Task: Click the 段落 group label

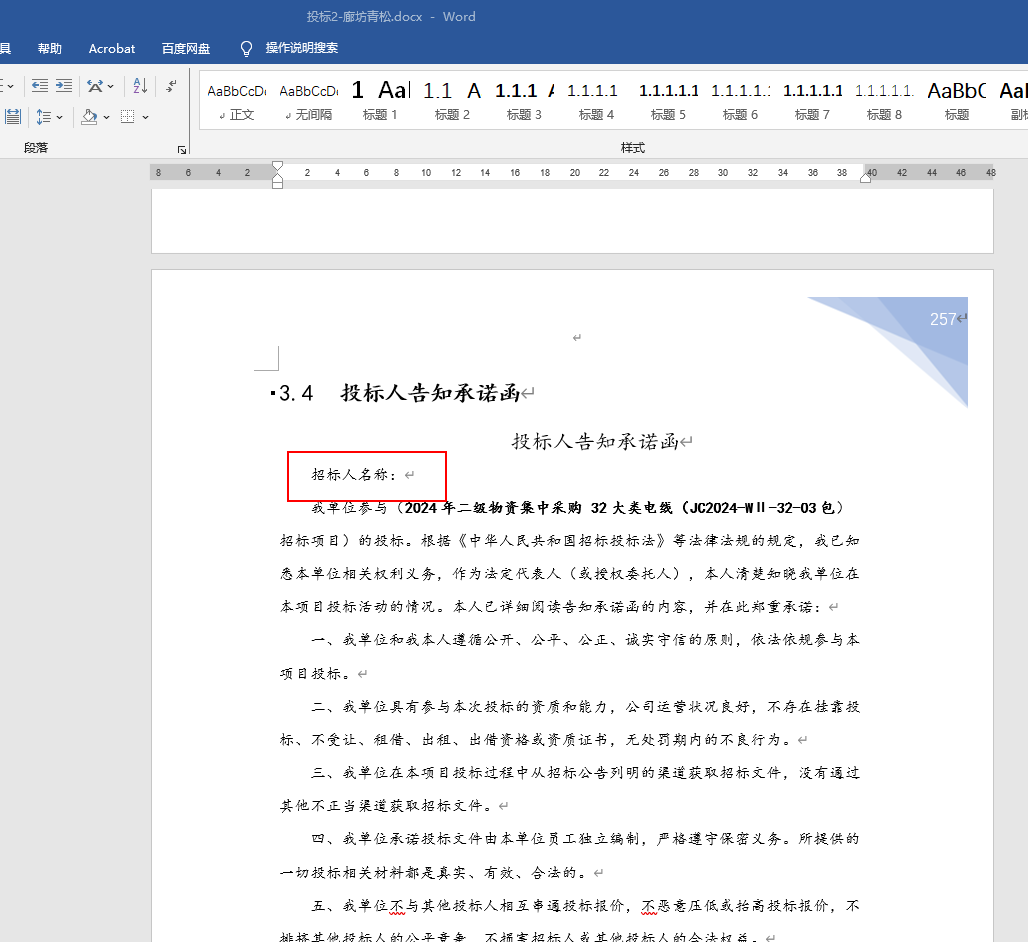Action: (x=36, y=148)
